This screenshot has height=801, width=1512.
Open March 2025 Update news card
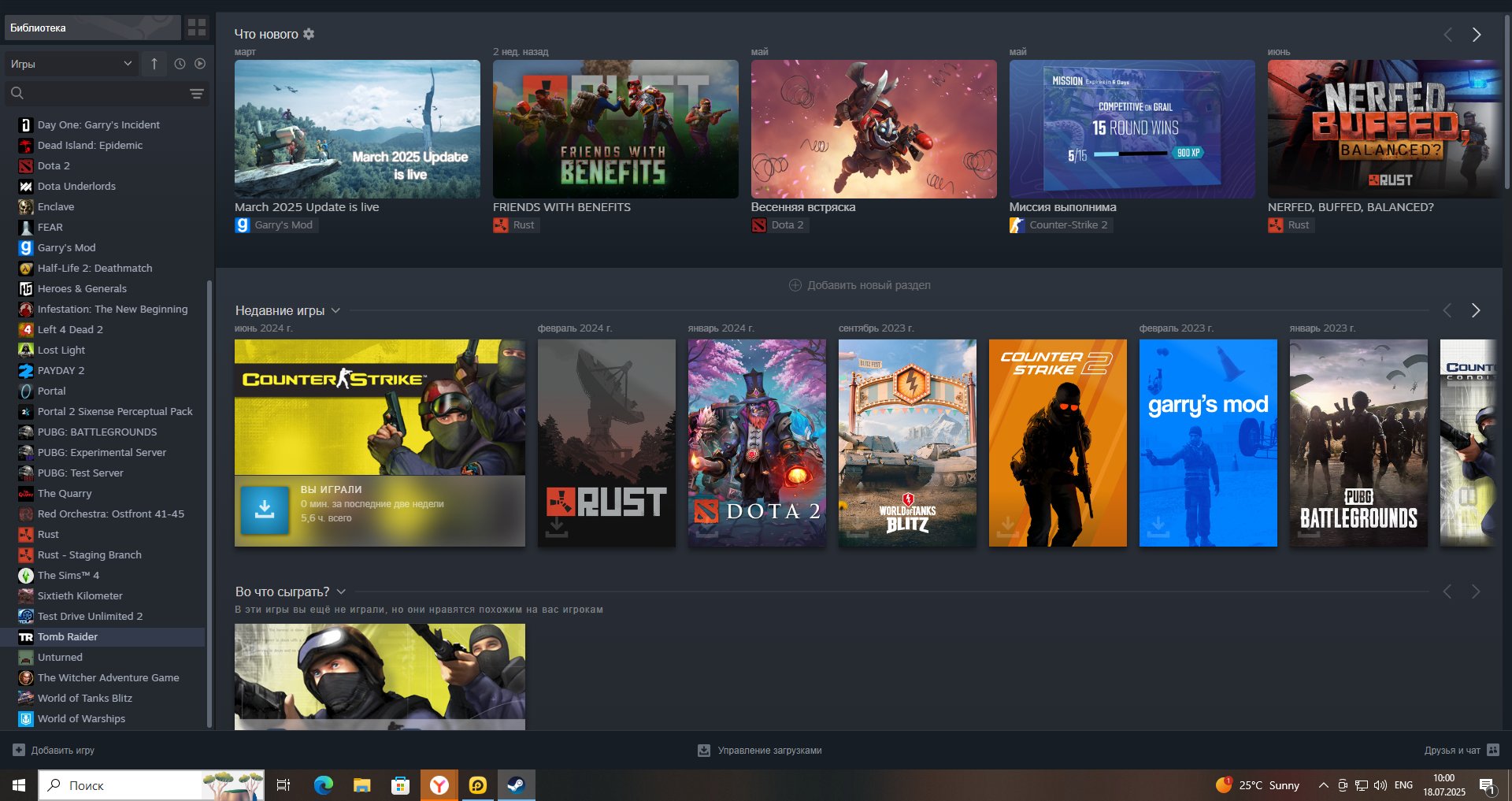point(358,129)
